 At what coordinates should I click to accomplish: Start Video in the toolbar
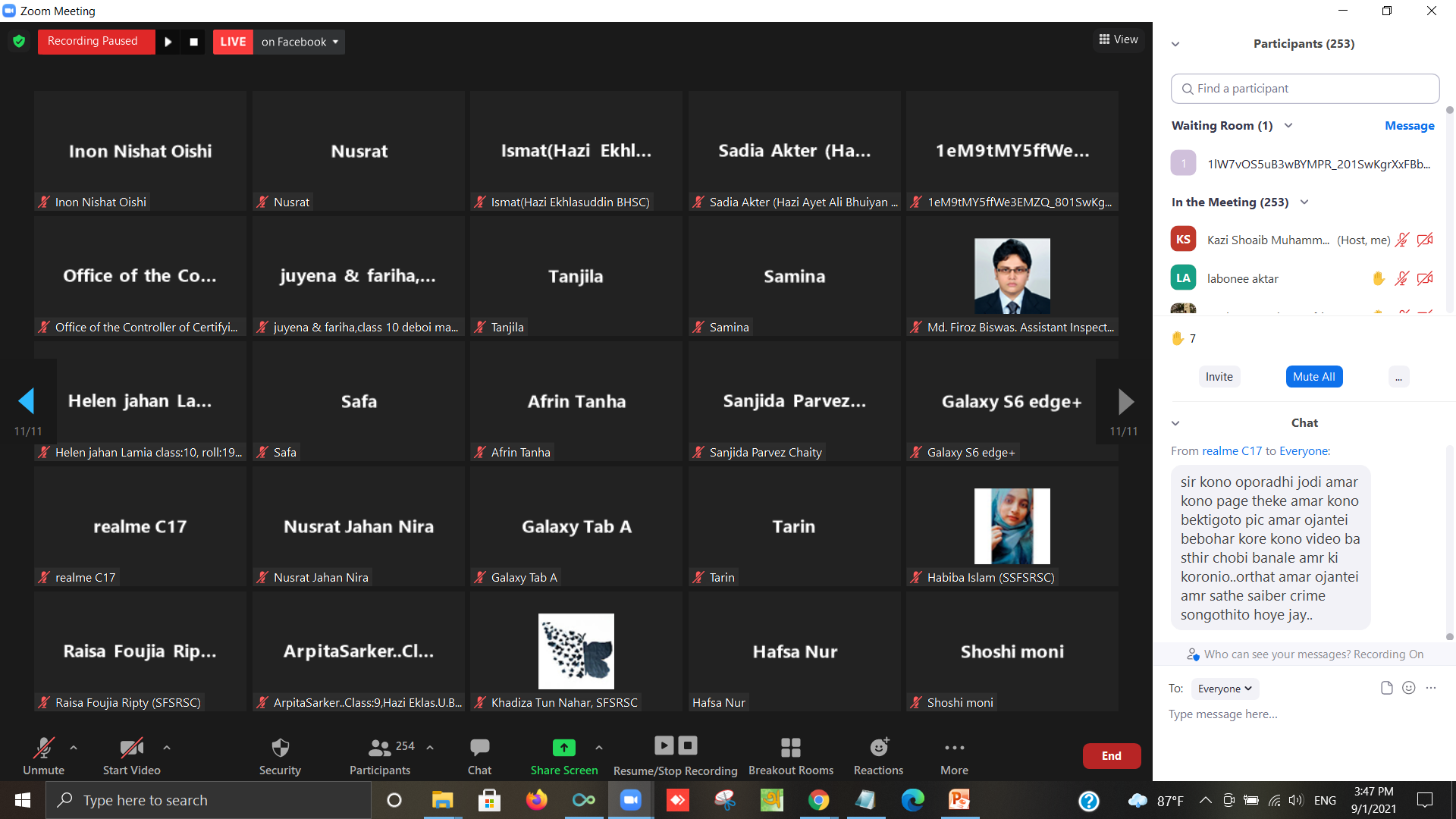132,756
